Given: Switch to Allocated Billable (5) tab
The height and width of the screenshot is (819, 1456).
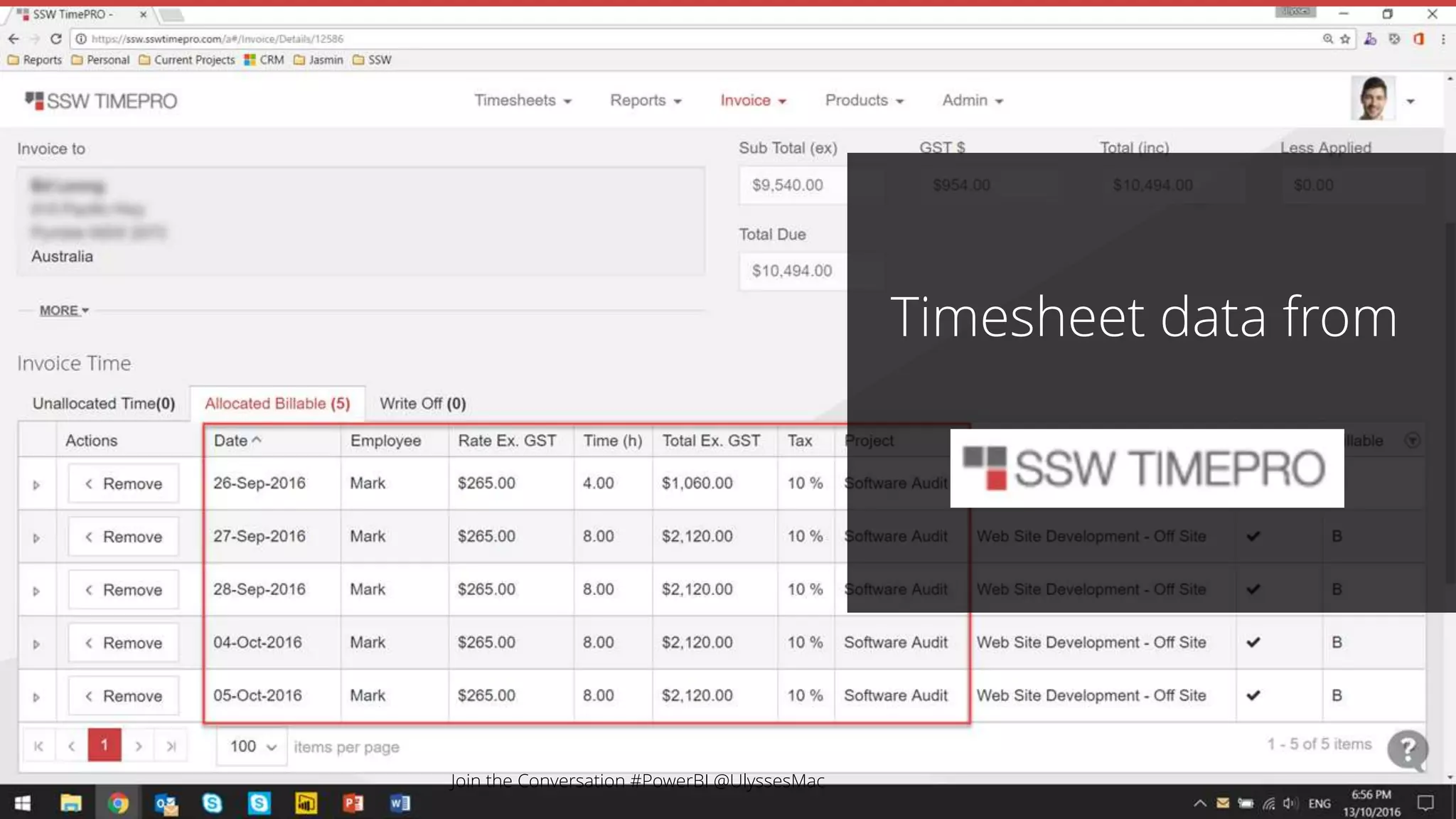Looking at the screenshot, I should click(277, 404).
